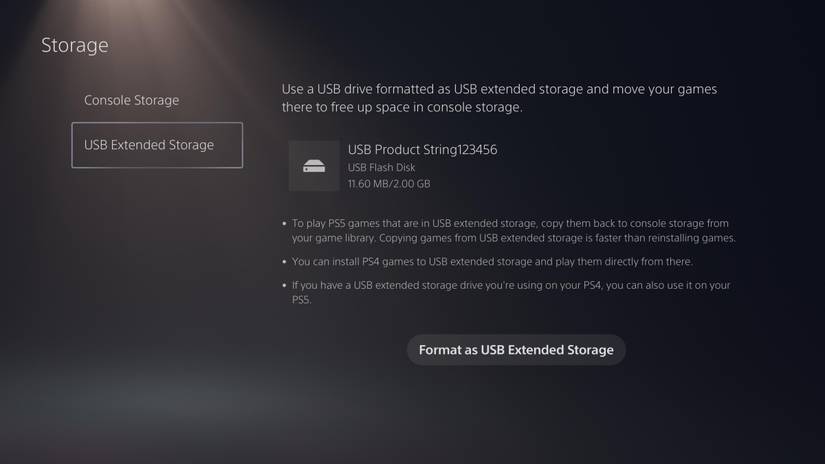Click the line "your game library. Copying games"
Screen dimensions: 825x464
tap(513, 238)
